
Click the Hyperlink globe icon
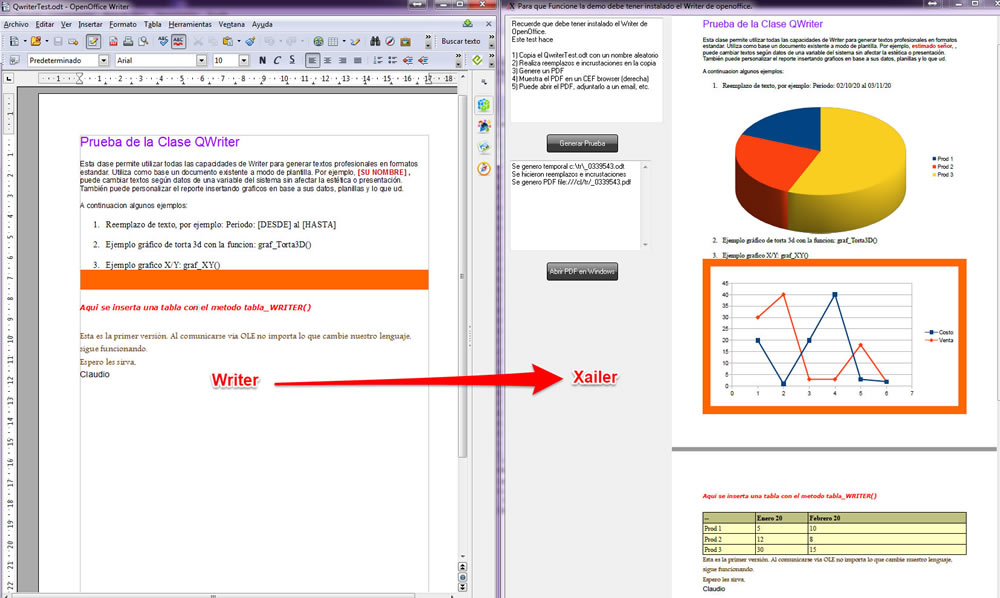318,41
